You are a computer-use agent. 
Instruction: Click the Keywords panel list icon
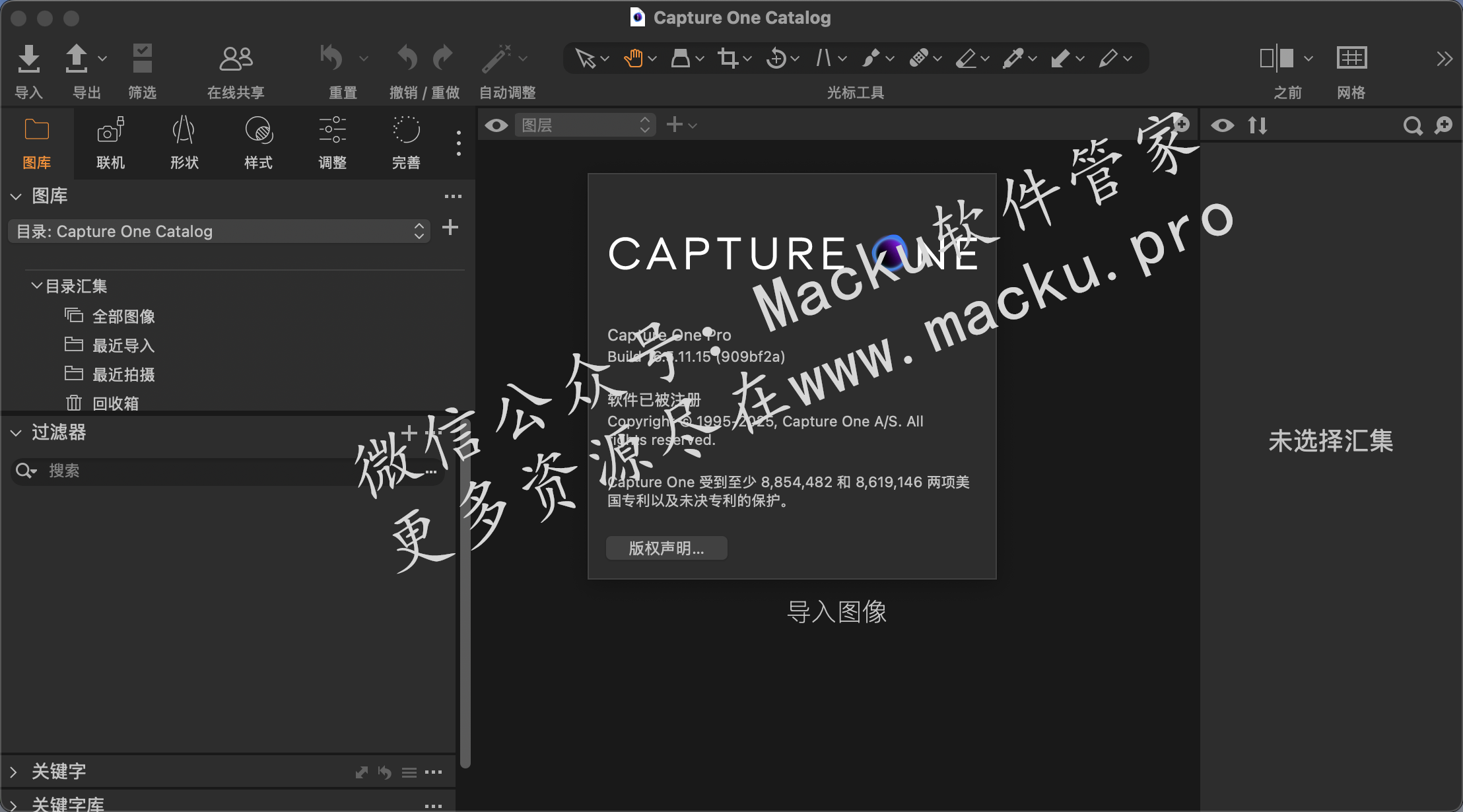409,772
